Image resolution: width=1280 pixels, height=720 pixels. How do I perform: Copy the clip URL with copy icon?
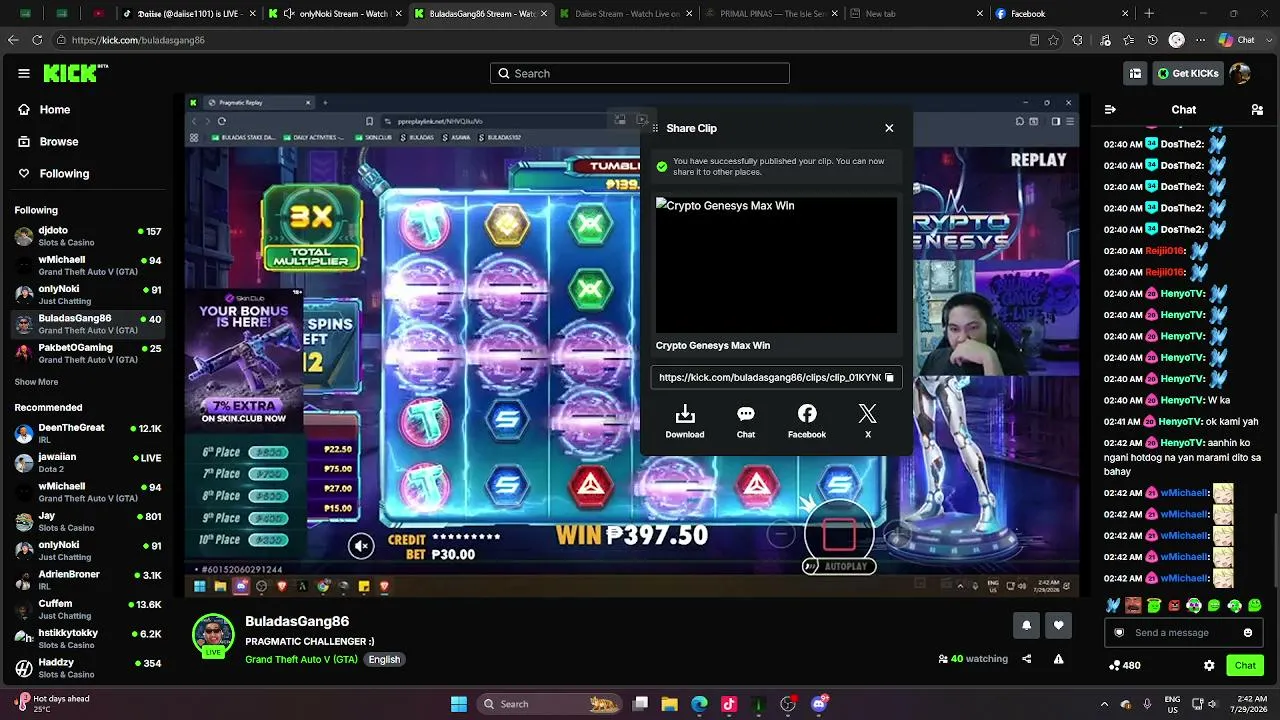point(889,378)
